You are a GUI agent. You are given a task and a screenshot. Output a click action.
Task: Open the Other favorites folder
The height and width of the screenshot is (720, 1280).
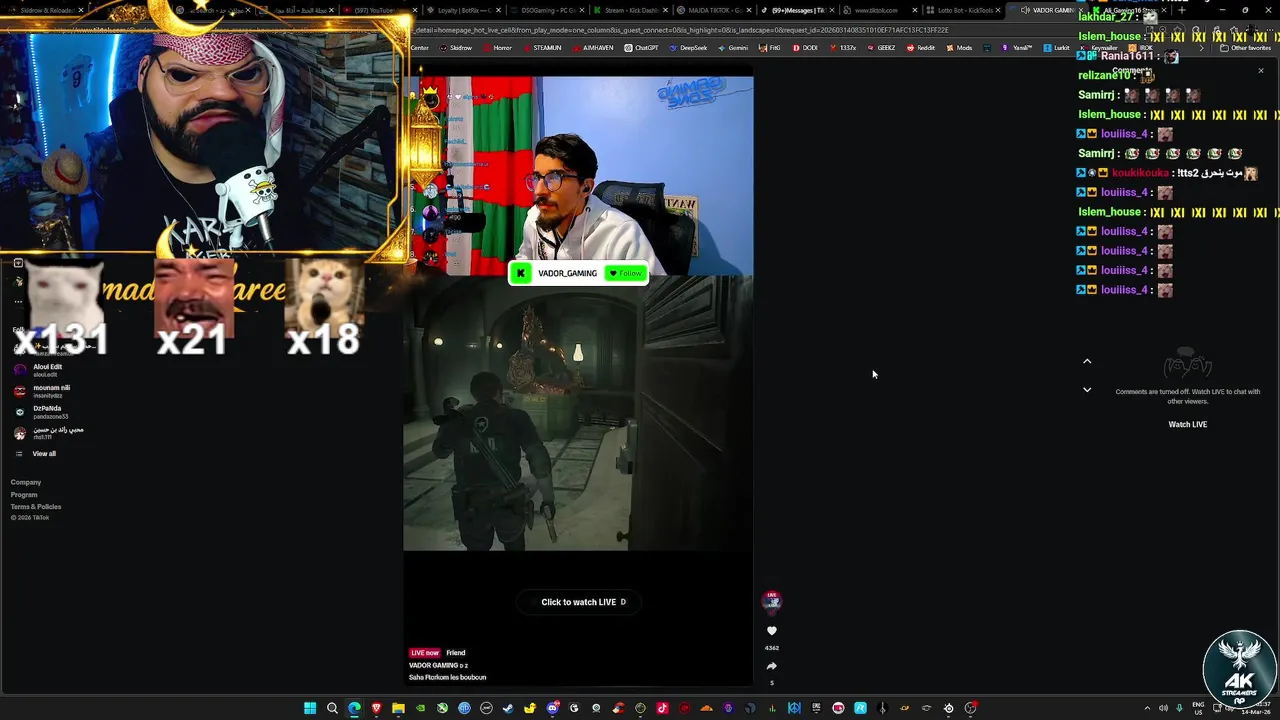tap(1245, 48)
